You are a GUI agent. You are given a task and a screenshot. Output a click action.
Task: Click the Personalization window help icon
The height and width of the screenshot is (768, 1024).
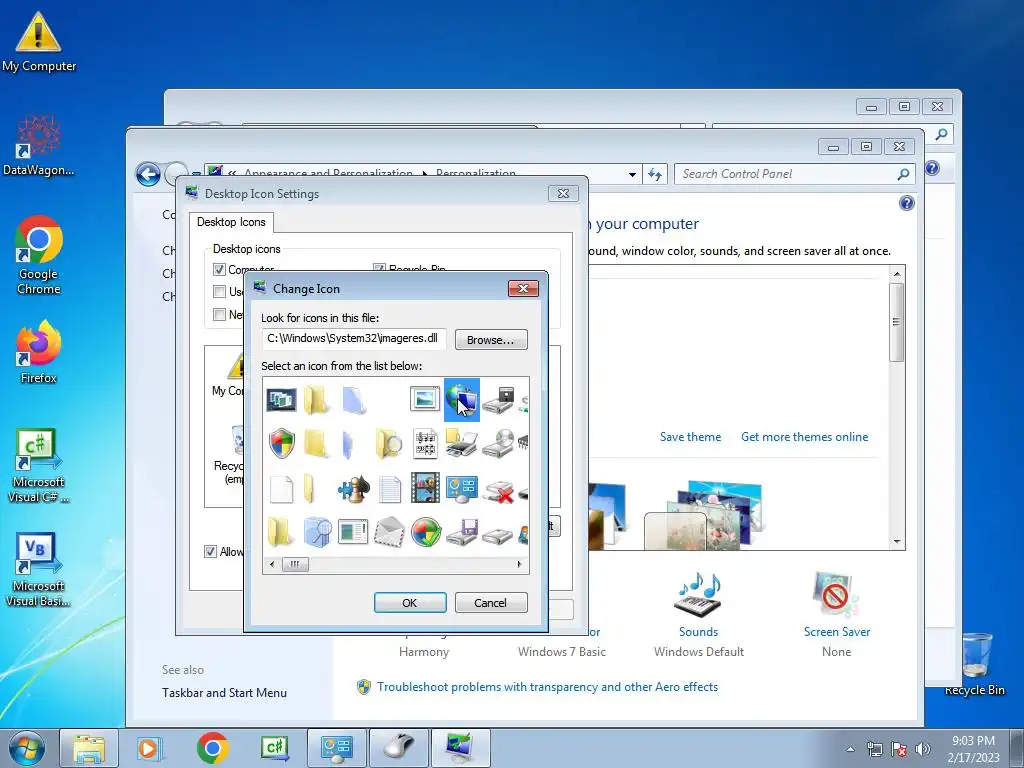coord(906,203)
